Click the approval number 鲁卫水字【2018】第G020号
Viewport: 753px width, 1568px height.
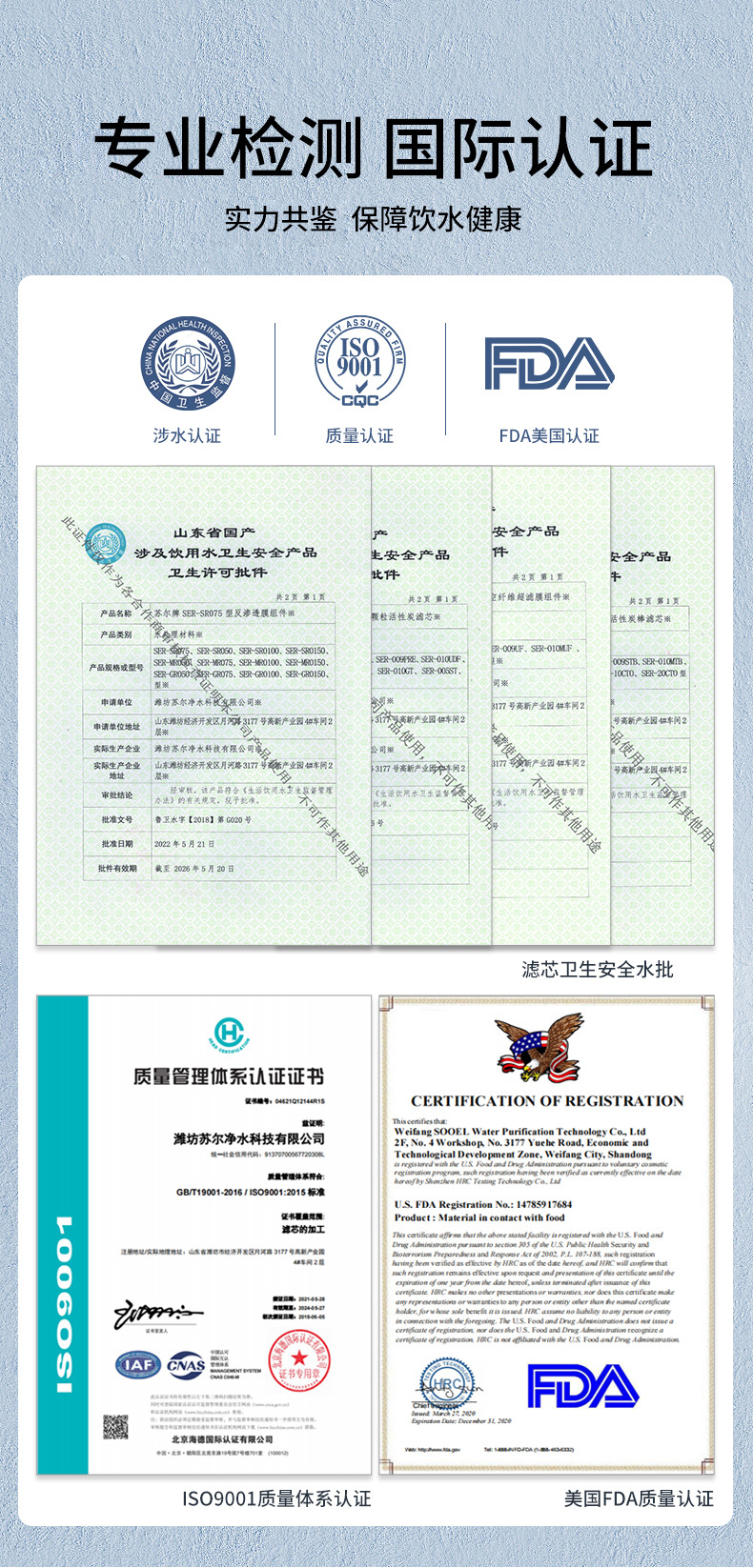click(x=203, y=819)
